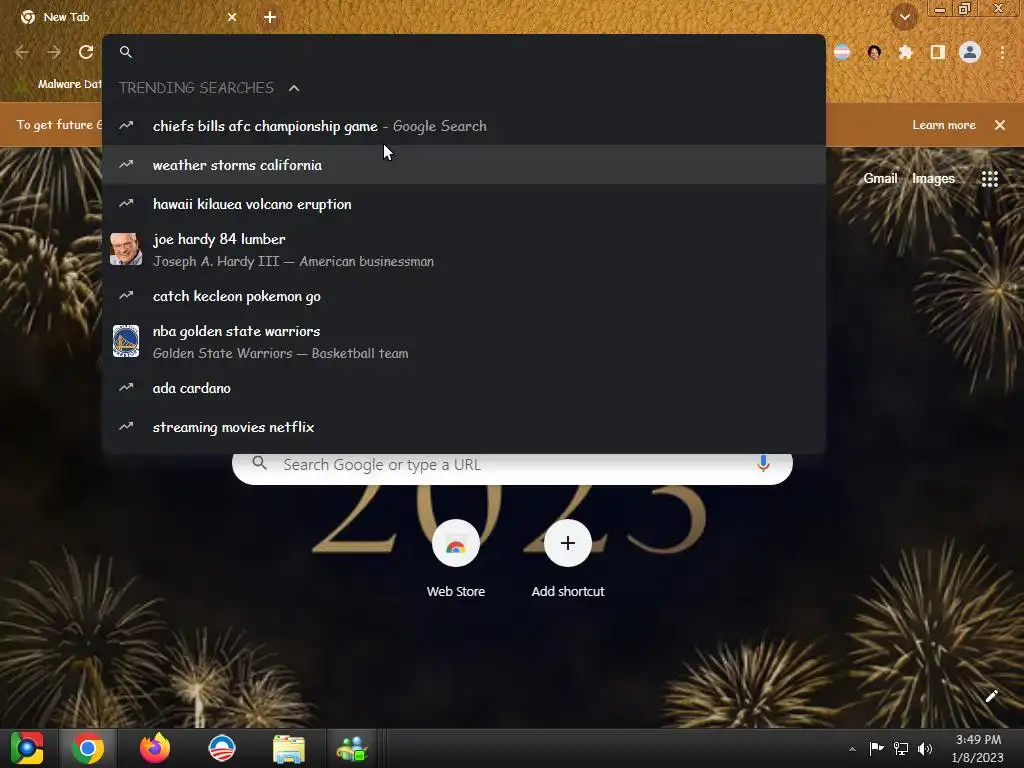
Task: Click Action Center flag tray icon
Action: click(876, 748)
